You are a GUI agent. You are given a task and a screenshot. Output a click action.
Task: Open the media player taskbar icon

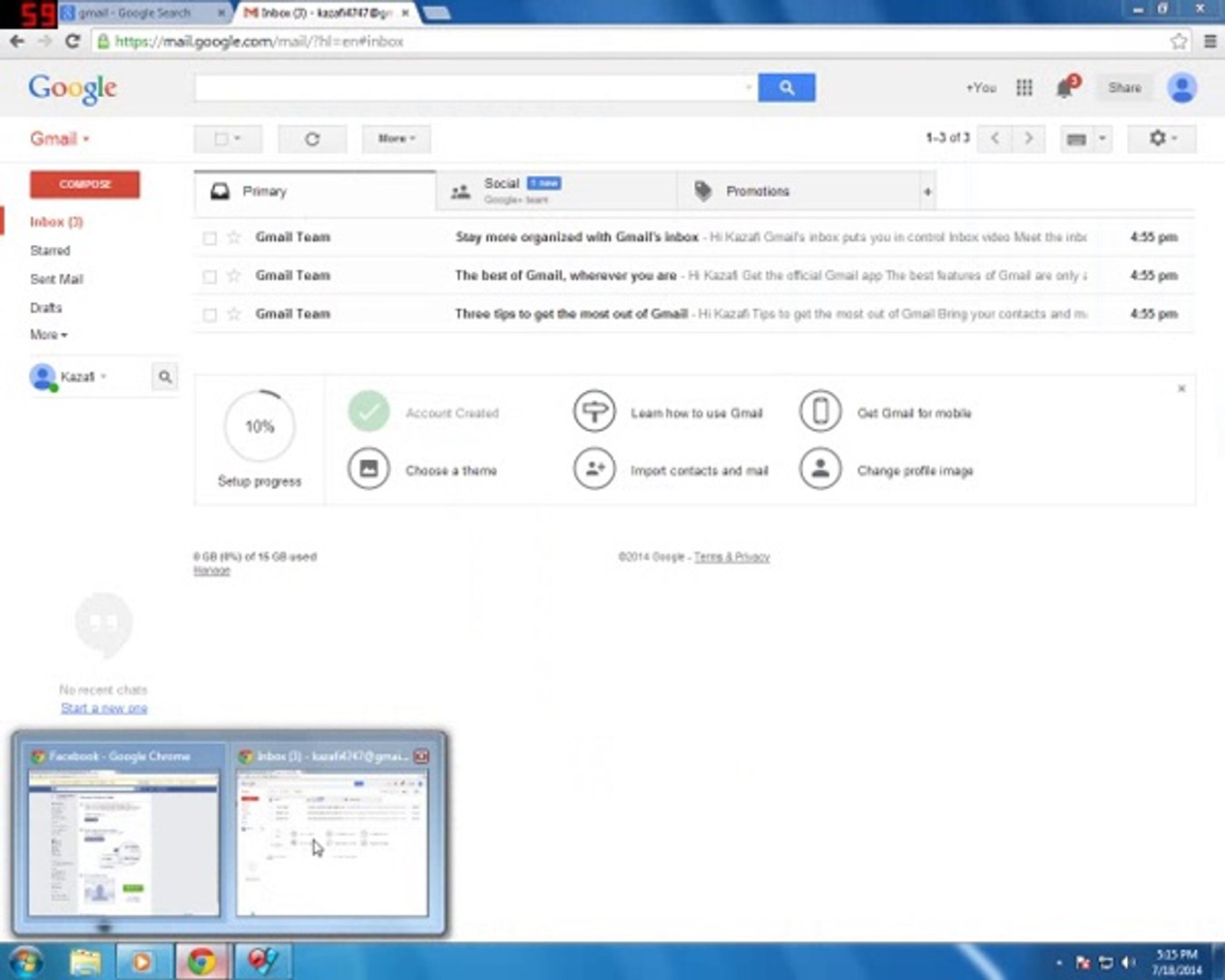pyautogui.click(x=142, y=962)
